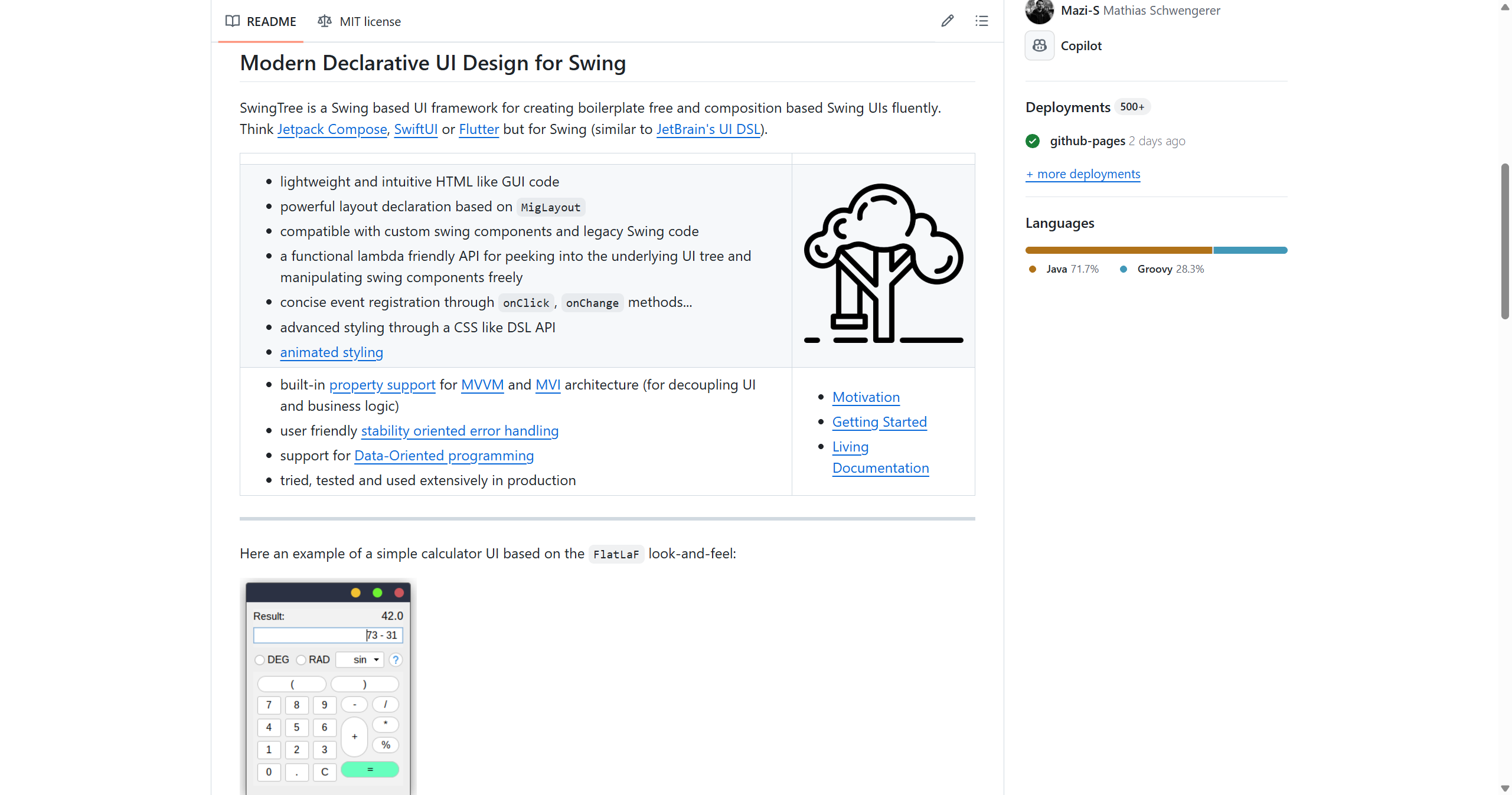Screen dimensions: 1512x795
Task: Click the pencil edit README icon
Action: tap(947, 21)
